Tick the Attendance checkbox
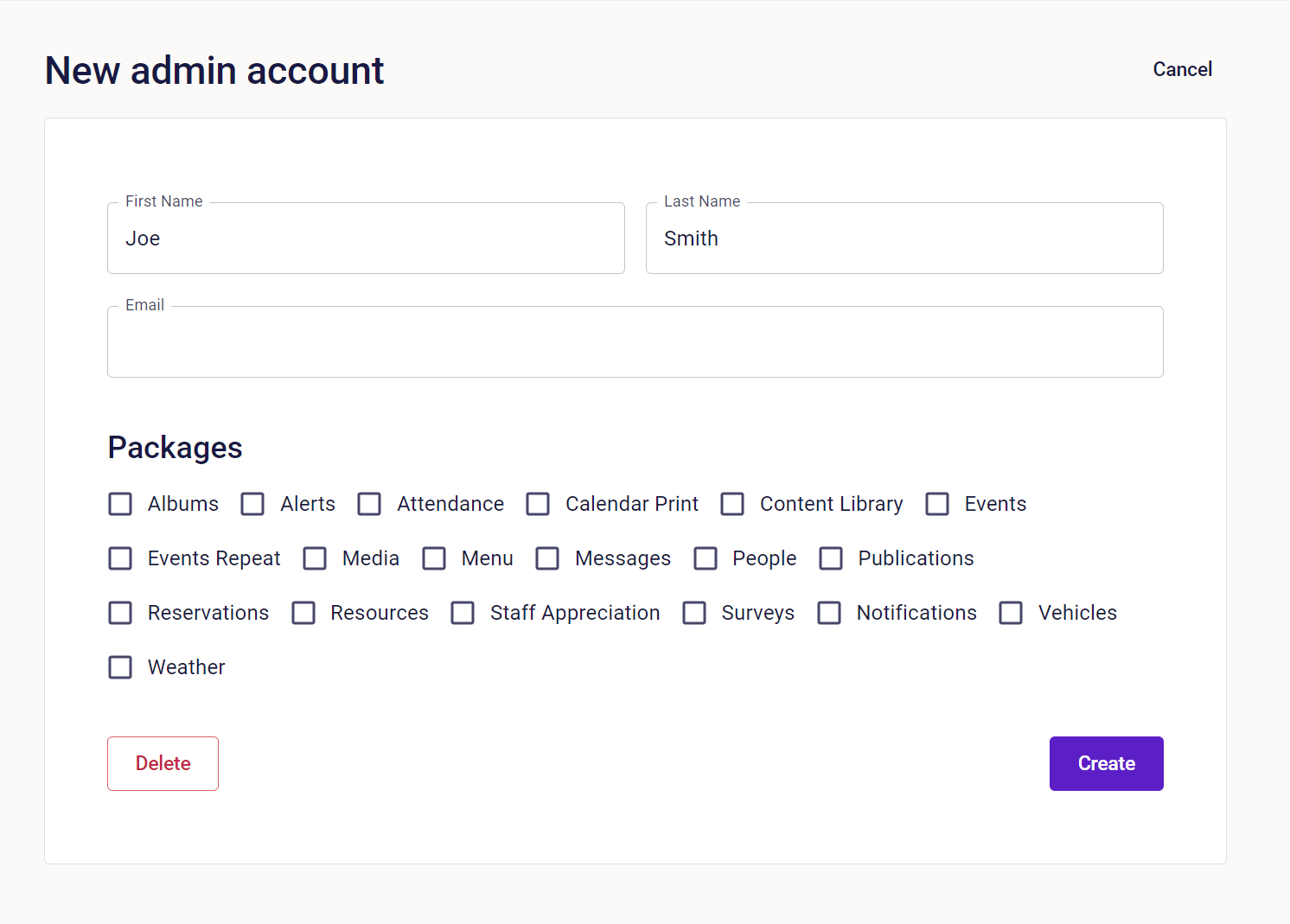 click(x=369, y=504)
